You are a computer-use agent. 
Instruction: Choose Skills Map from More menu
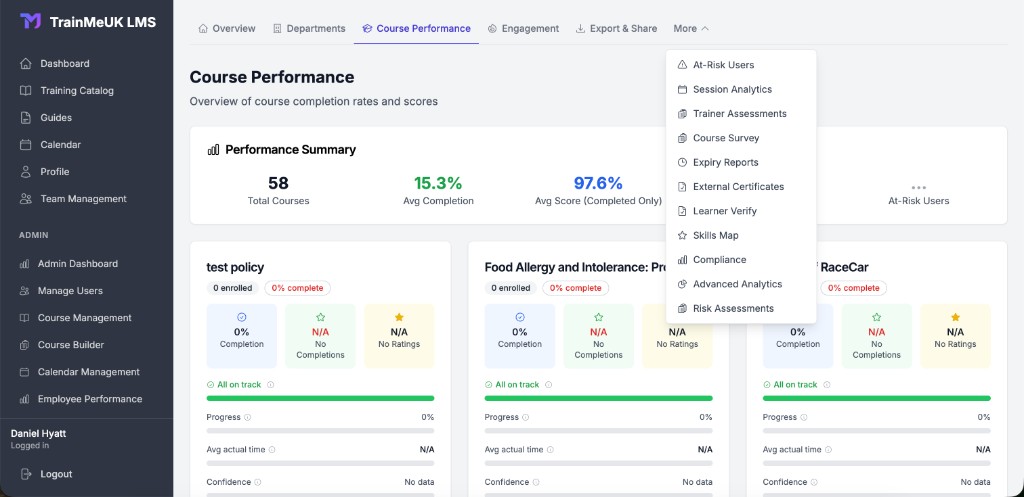coord(741,235)
